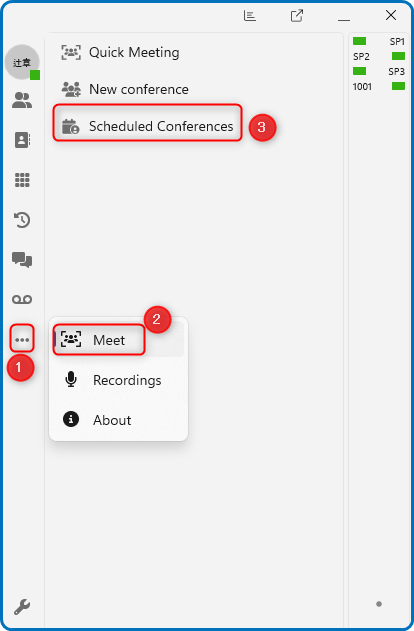Open the address book icon
Viewport: 414px width, 631px height.
click(x=22, y=140)
